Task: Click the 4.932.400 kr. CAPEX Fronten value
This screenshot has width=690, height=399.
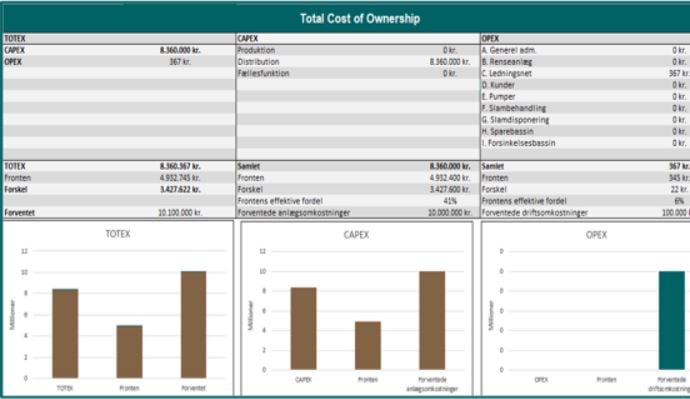Action: pyautogui.click(x=450, y=178)
